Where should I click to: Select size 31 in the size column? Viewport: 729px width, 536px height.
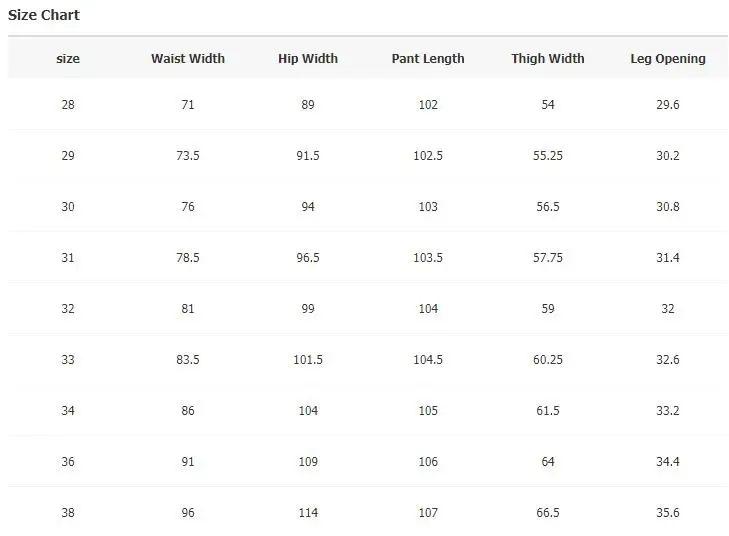click(68, 258)
